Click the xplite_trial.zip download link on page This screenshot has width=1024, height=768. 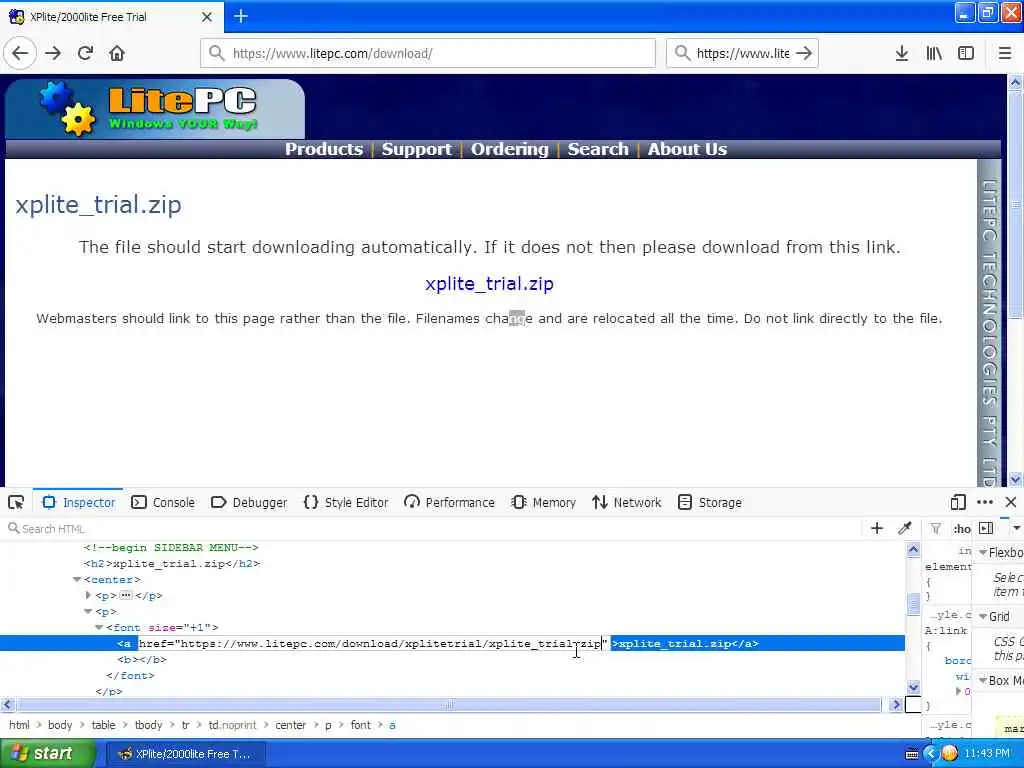coord(489,283)
